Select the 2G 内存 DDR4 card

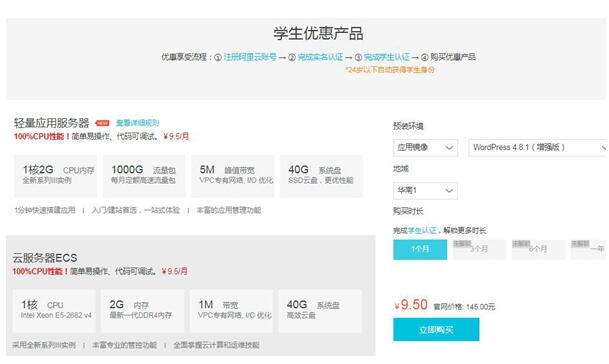(143, 311)
